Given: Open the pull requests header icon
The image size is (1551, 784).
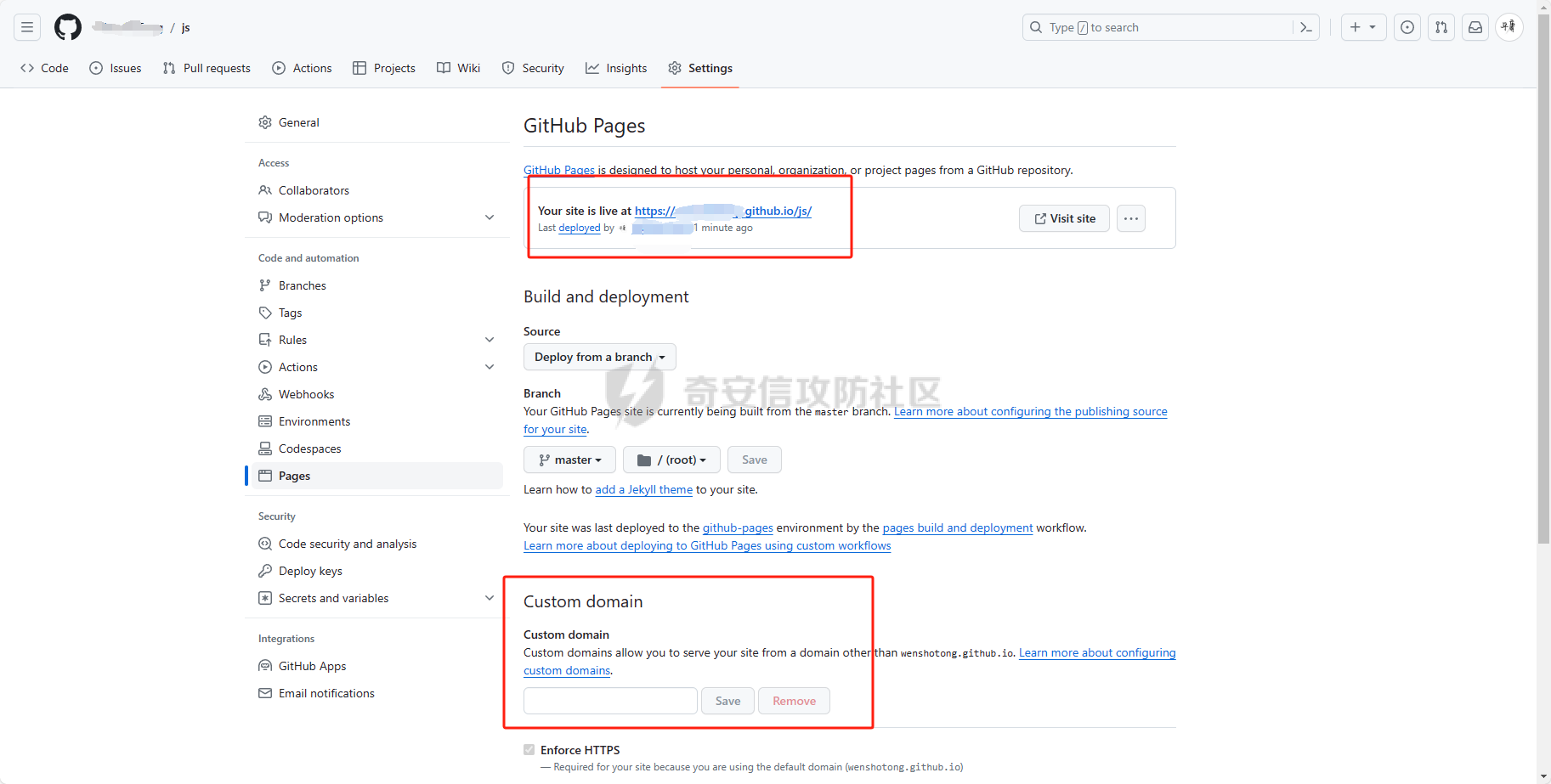Looking at the screenshot, I should (1441, 27).
